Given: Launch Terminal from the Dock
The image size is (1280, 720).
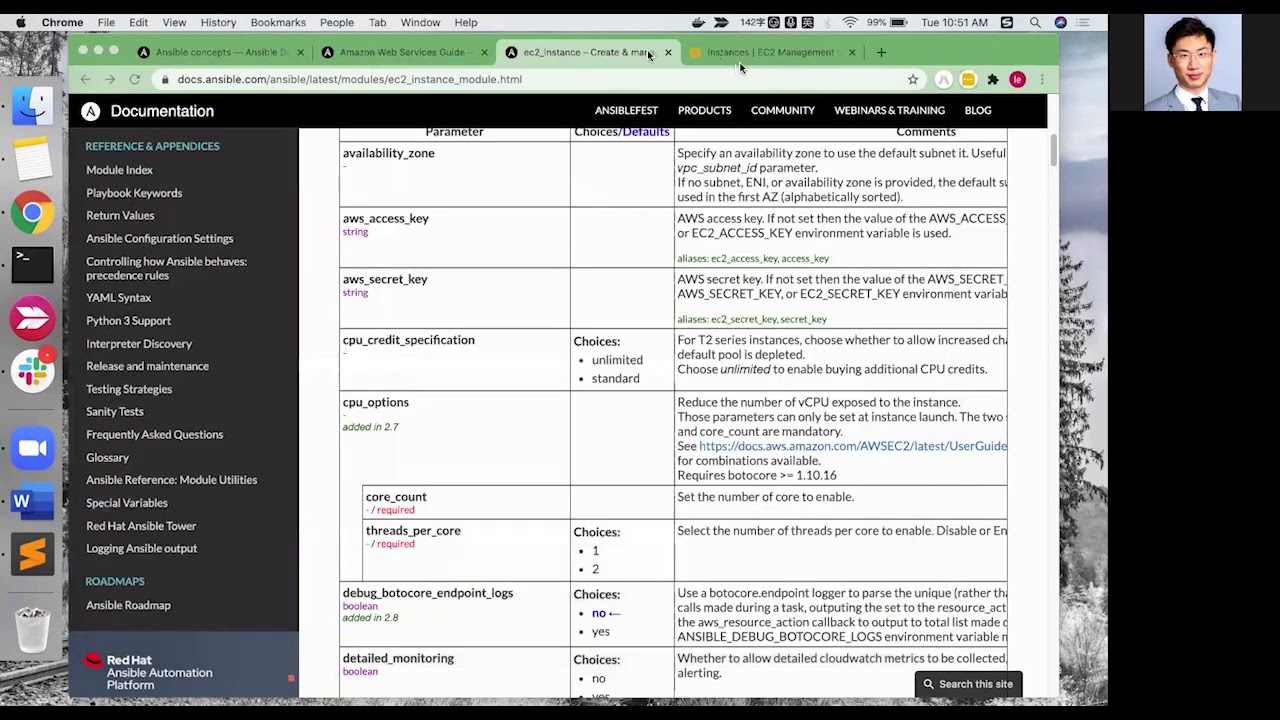Looking at the screenshot, I should pyautogui.click(x=32, y=265).
